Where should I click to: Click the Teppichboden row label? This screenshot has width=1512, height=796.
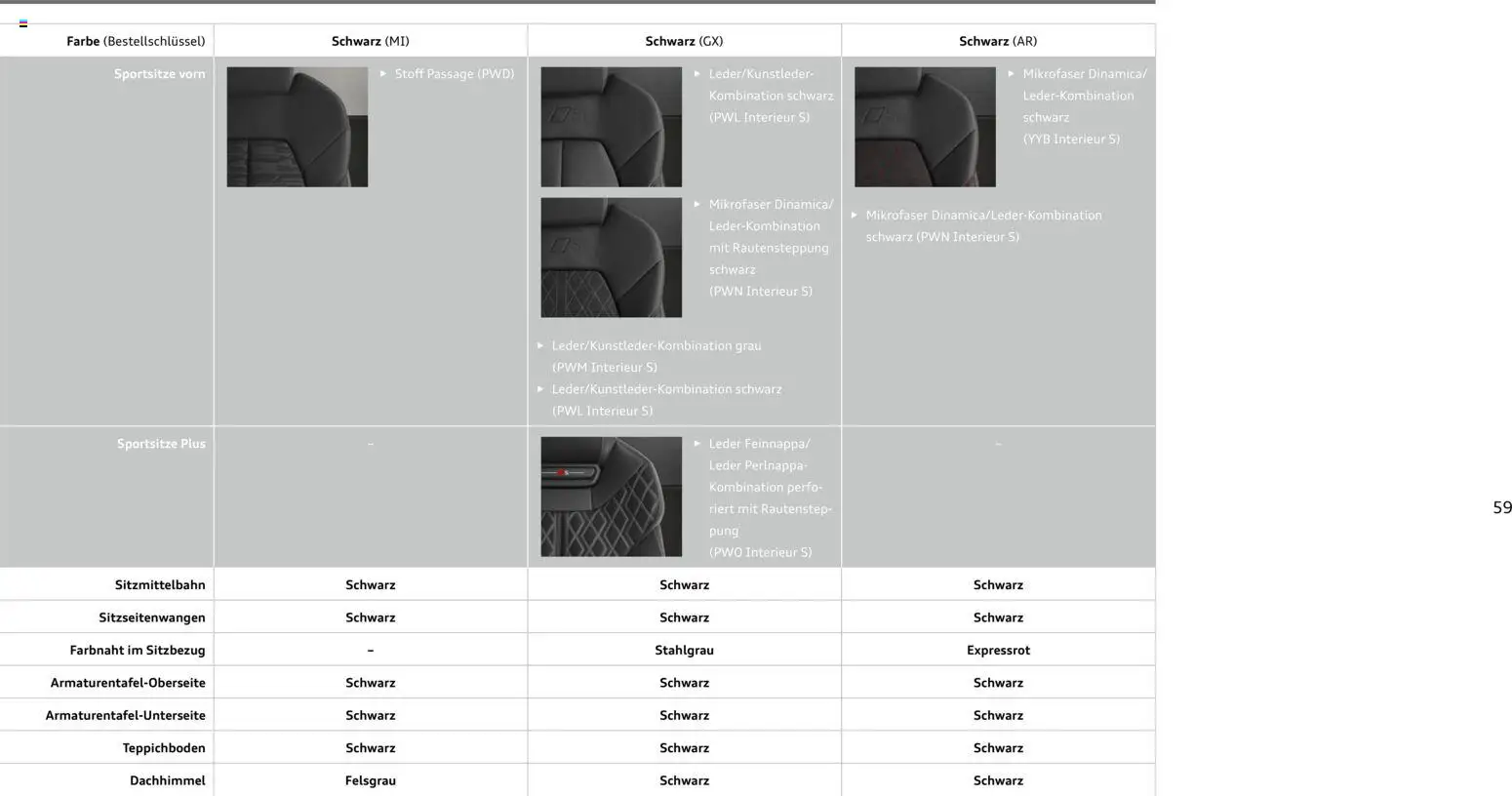point(164,748)
